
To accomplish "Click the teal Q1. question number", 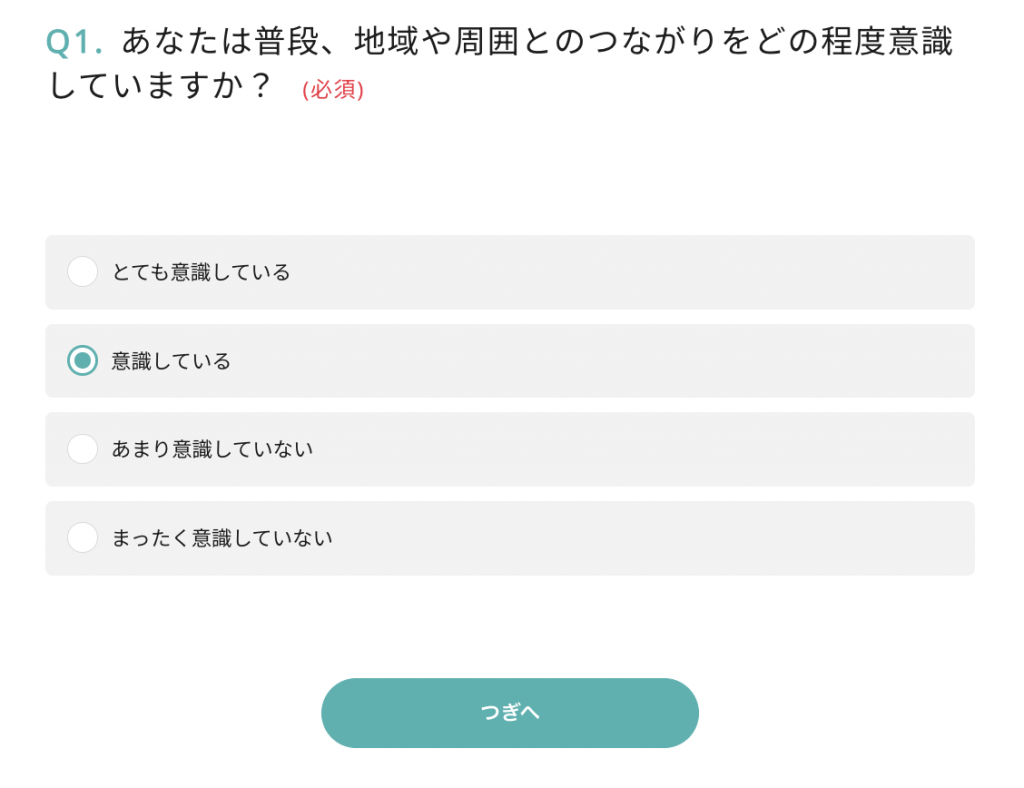I will pos(75,42).
